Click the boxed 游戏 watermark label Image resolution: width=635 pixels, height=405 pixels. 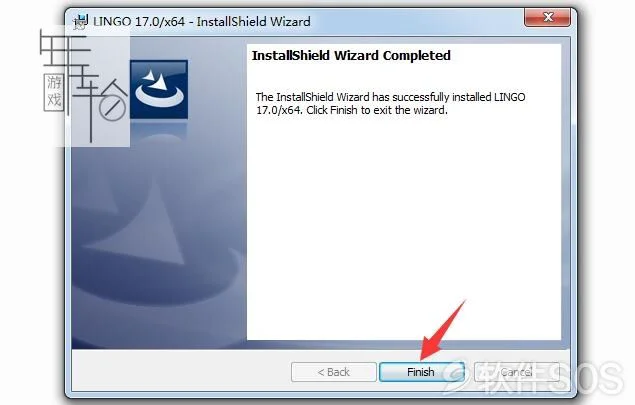[x=53, y=92]
